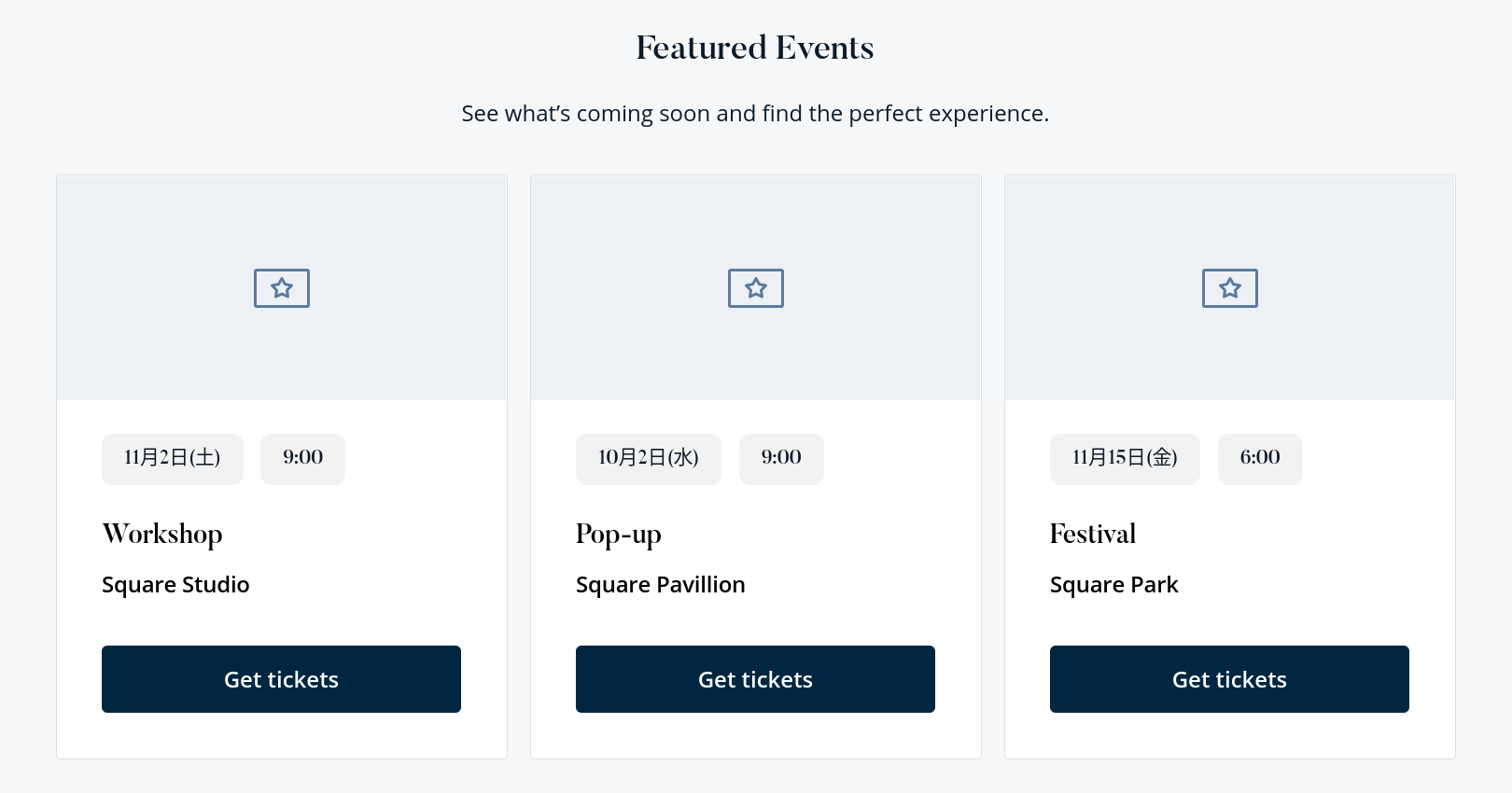Click the star icon on Workshop card

click(x=282, y=288)
